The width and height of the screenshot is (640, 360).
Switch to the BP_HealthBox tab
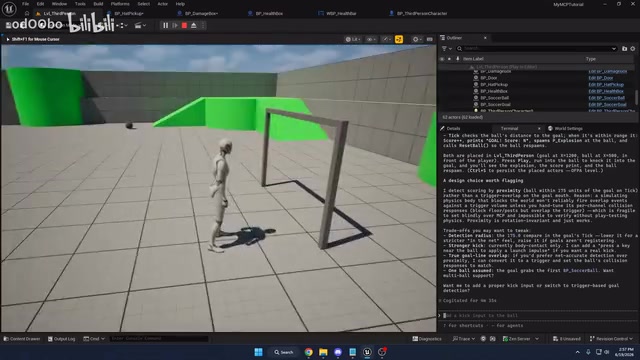click(x=269, y=13)
